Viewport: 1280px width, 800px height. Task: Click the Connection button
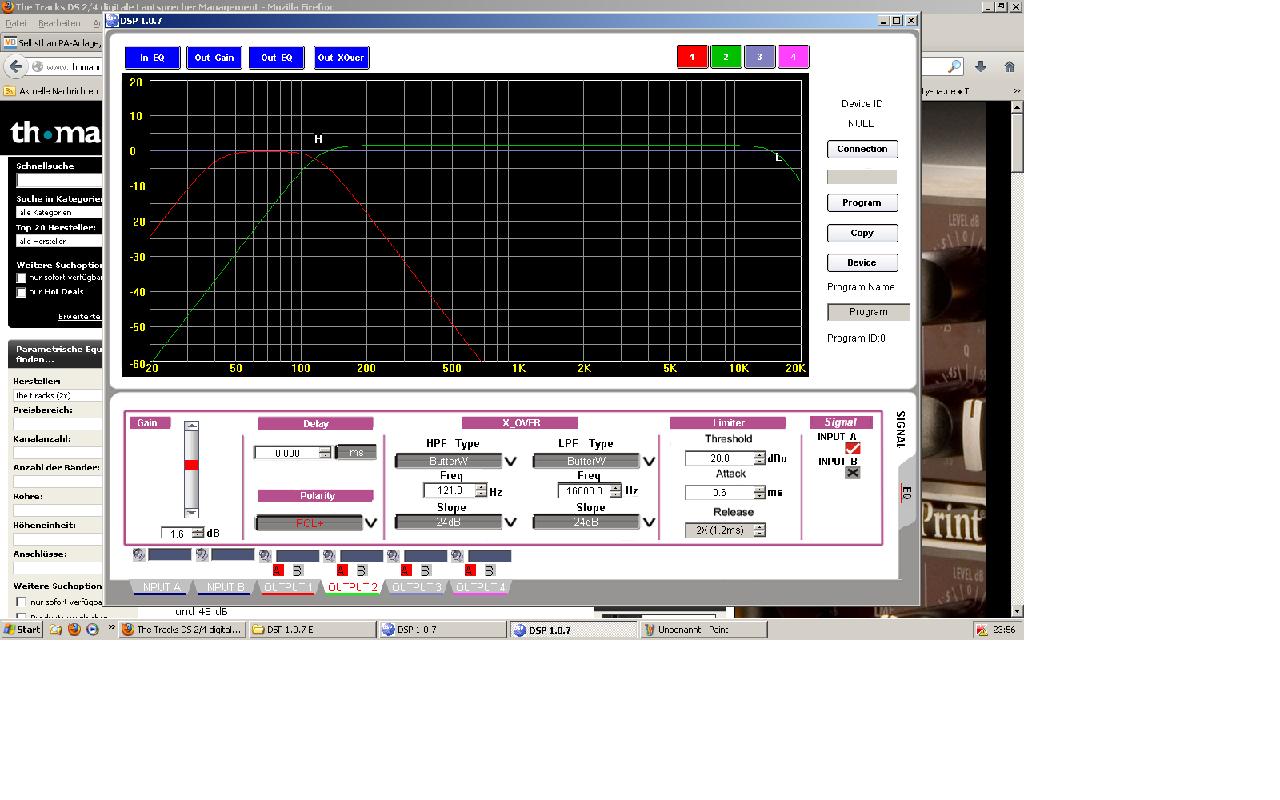(862, 149)
